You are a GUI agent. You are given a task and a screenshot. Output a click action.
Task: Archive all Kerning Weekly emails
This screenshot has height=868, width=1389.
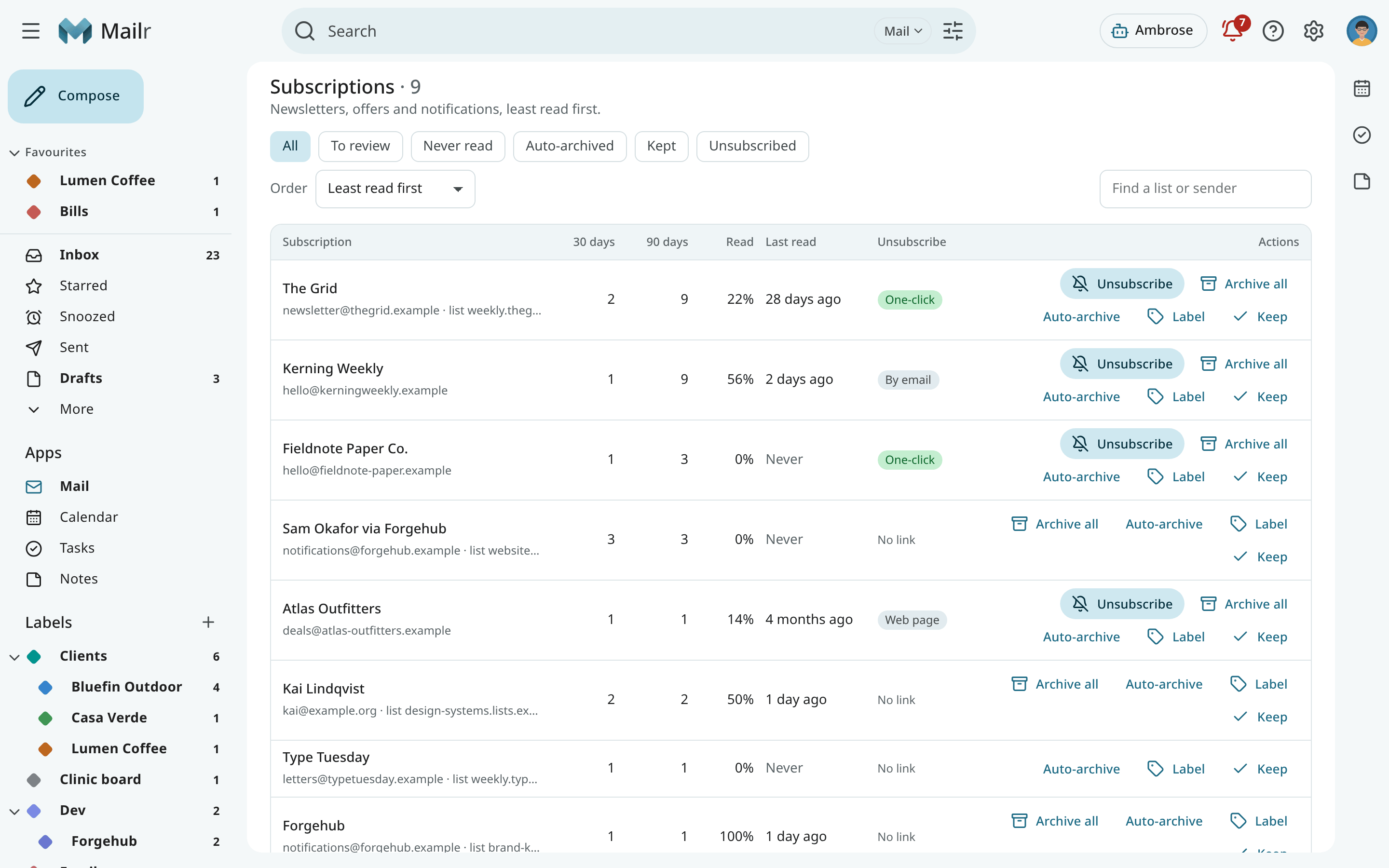pyautogui.click(x=1243, y=364)
